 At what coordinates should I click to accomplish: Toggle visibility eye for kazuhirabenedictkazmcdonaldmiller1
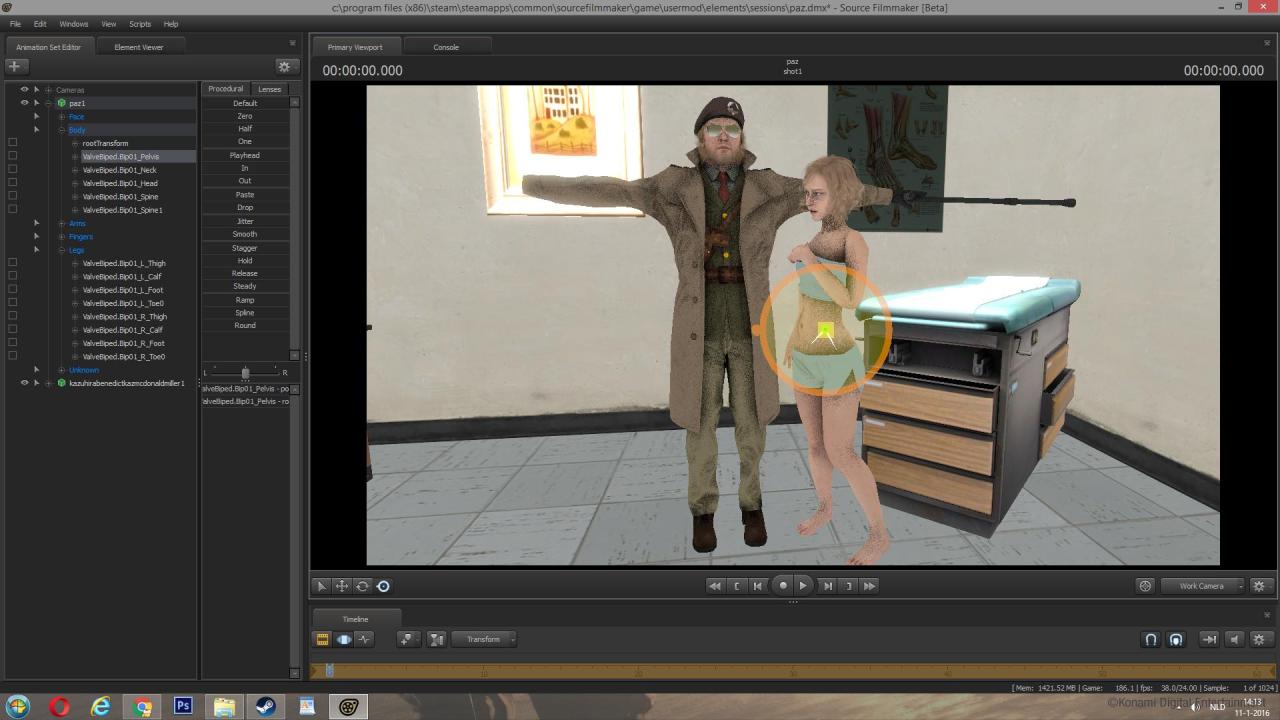(24, 383)
